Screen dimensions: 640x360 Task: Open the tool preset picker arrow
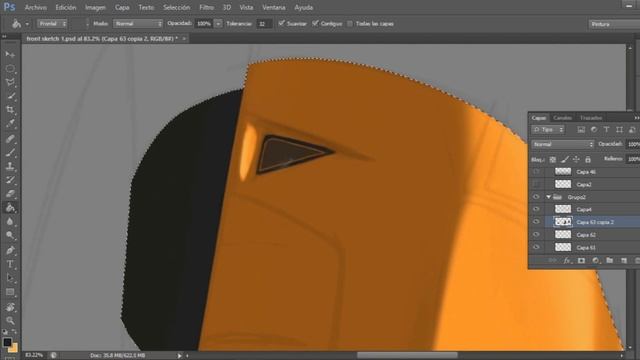27,24
